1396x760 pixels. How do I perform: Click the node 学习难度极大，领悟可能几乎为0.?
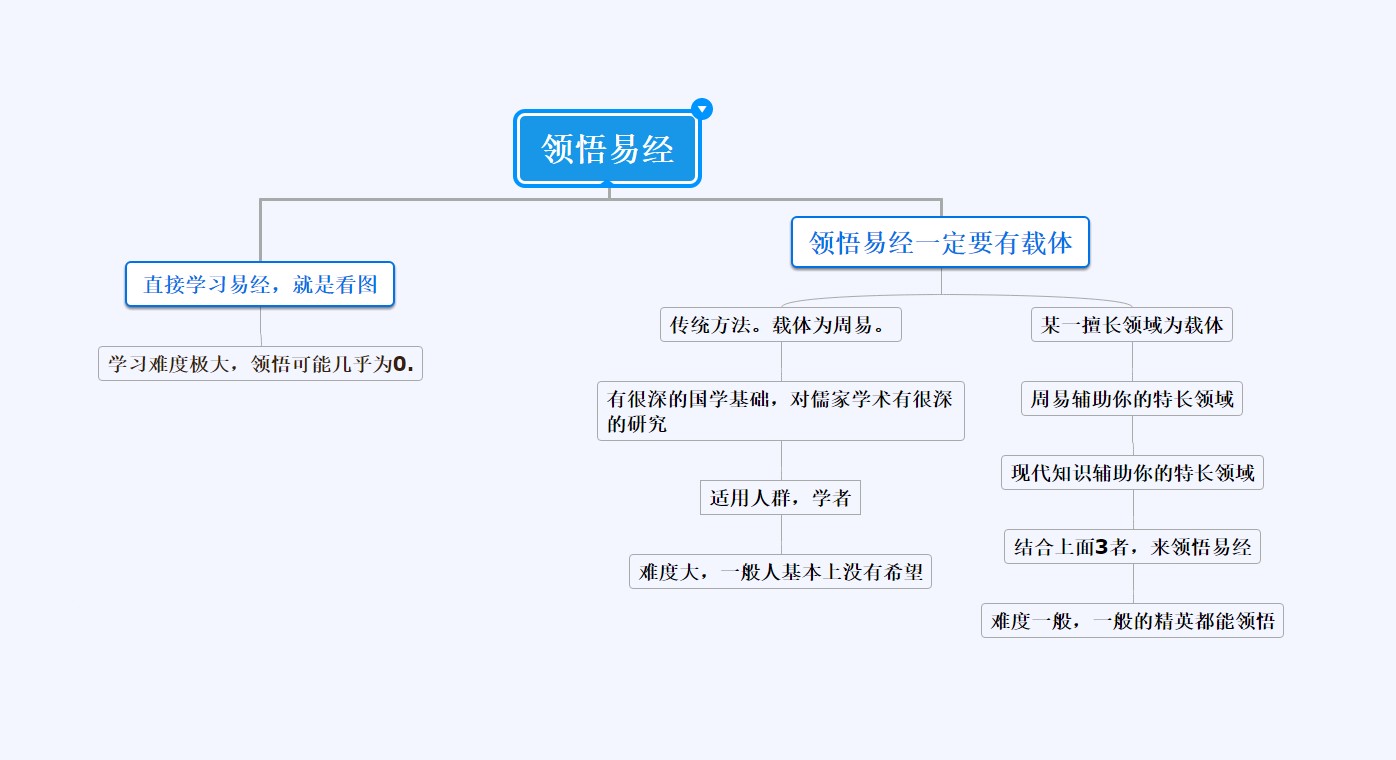260,363
